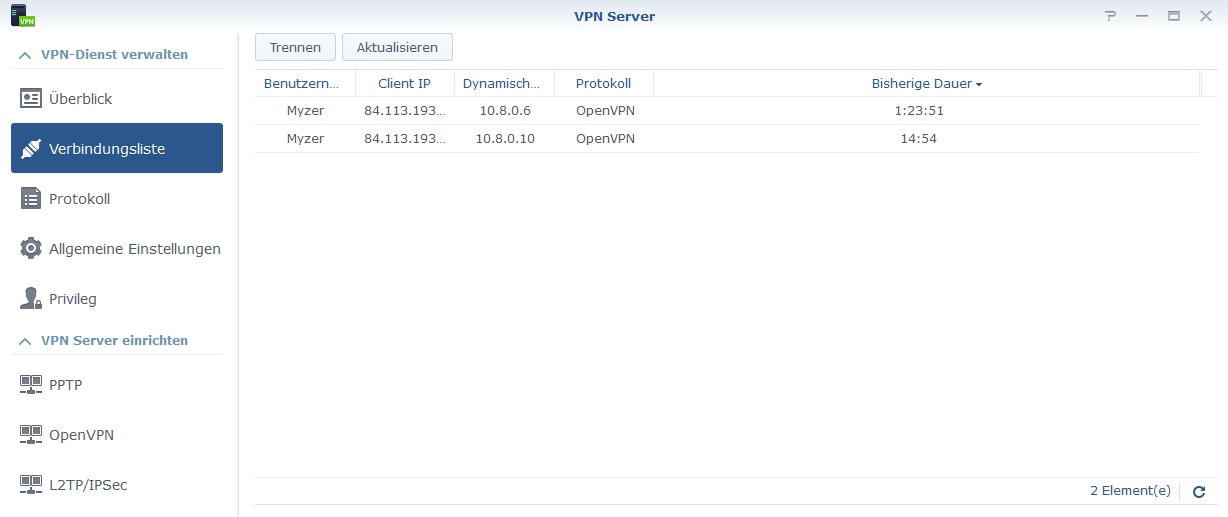
Task: Collapse the VPN-Dienst verwalten section
Action: pyautogui.click(x=25, y=55)
